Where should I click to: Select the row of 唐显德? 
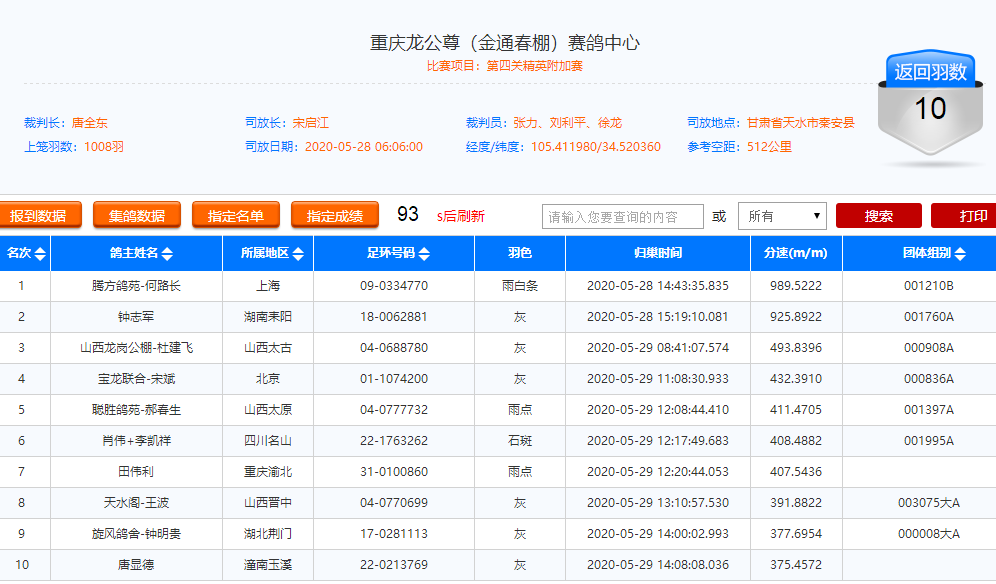click(136, 565)
